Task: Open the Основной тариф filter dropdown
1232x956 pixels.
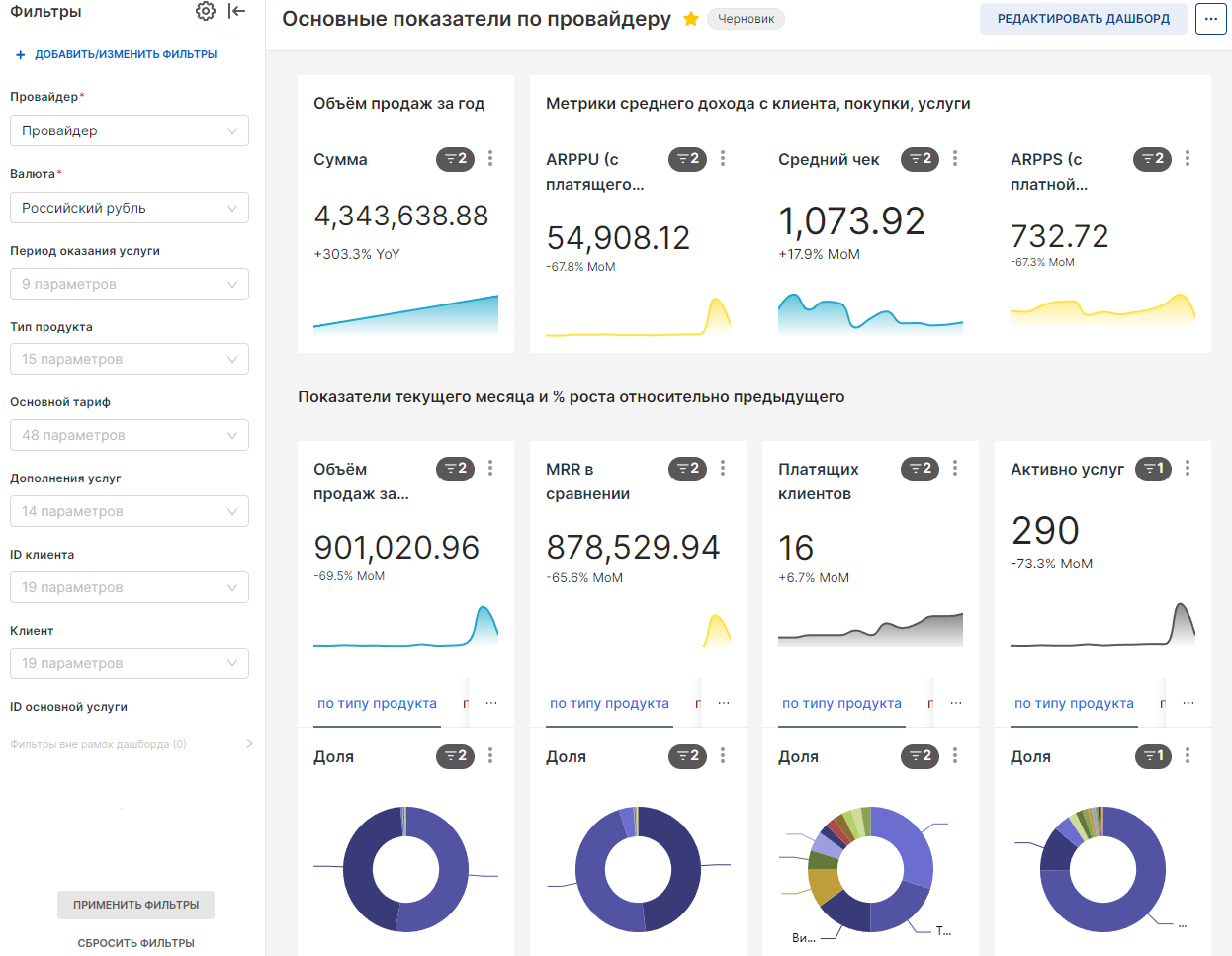Action: (129, 435)
